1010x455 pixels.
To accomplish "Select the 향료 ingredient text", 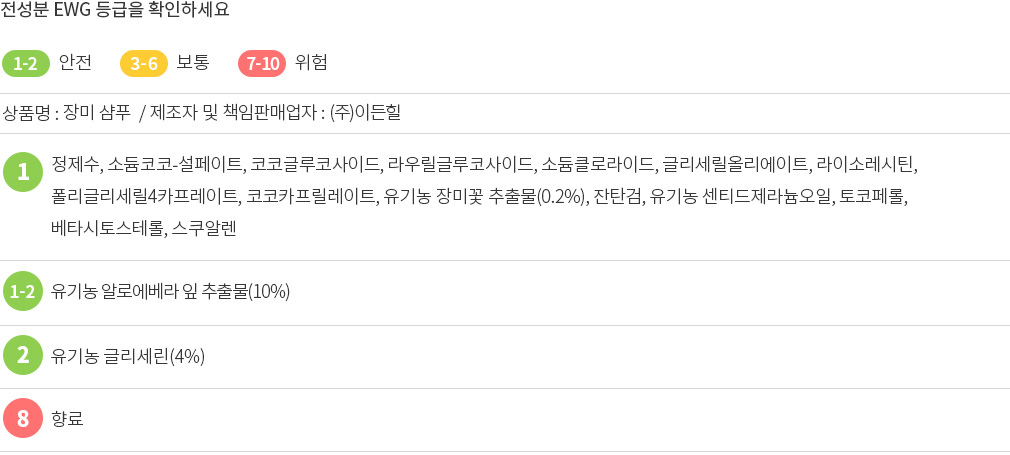I will (x=67, y=420).
